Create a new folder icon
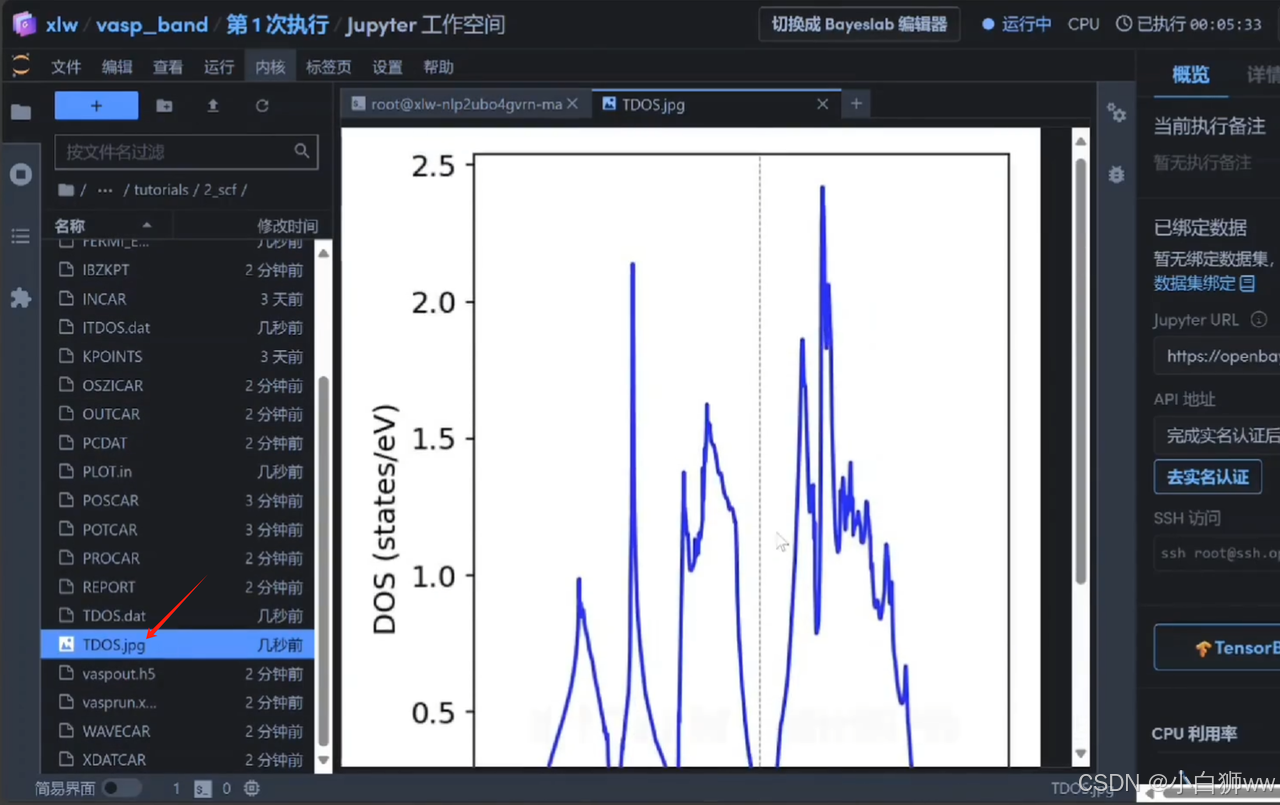This screenshot has height=805, width=1280. [x=164, y=105]
